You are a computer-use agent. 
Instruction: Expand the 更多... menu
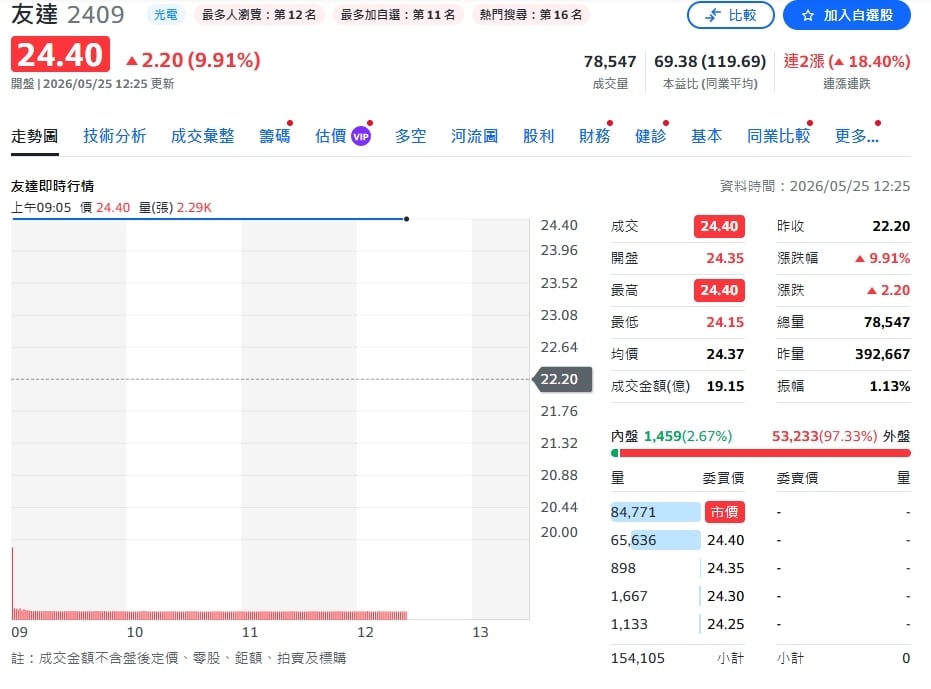pyautogui.click(x=857, y=136)
